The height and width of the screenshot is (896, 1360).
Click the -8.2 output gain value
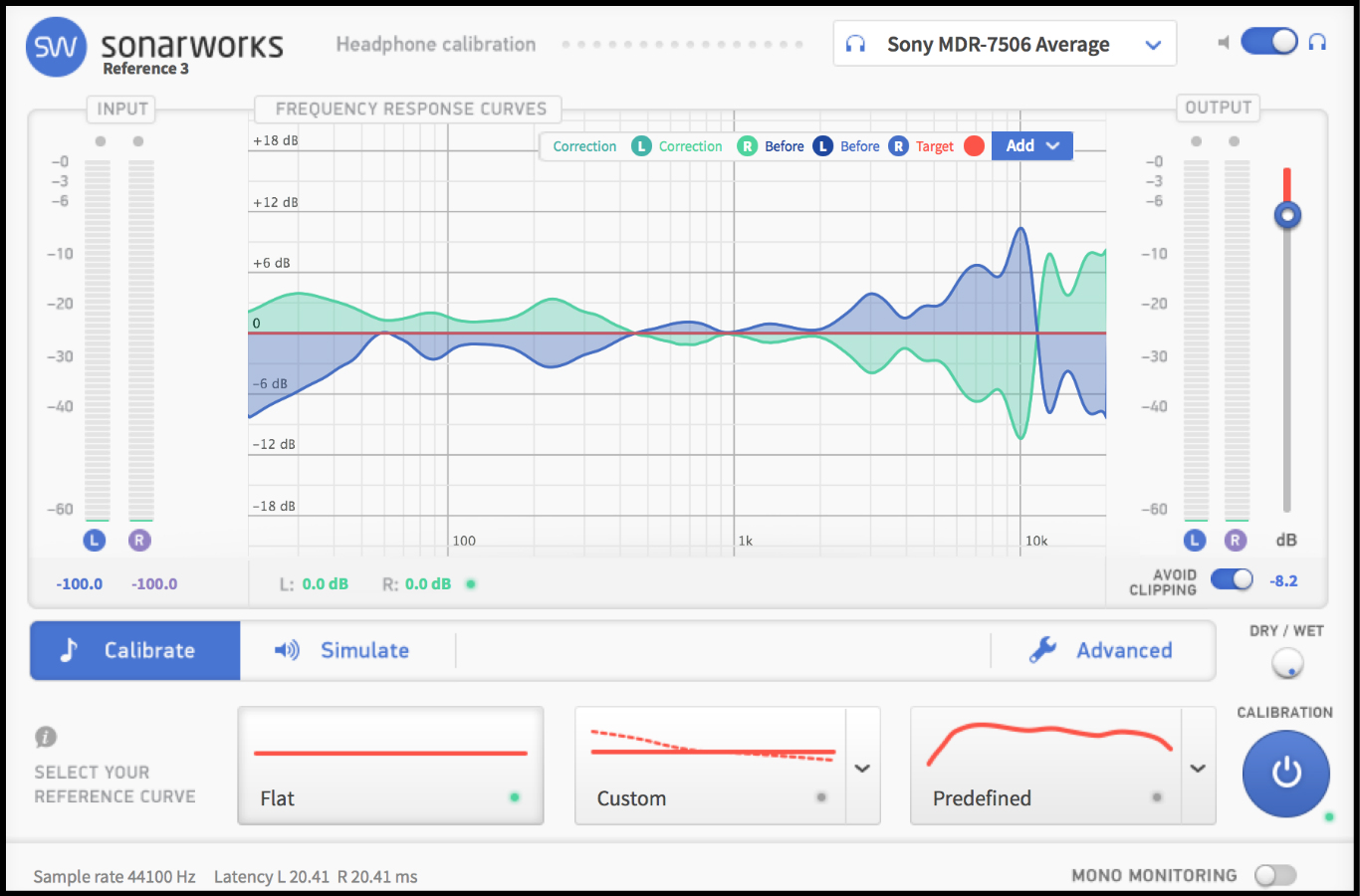pos(1283,581)
